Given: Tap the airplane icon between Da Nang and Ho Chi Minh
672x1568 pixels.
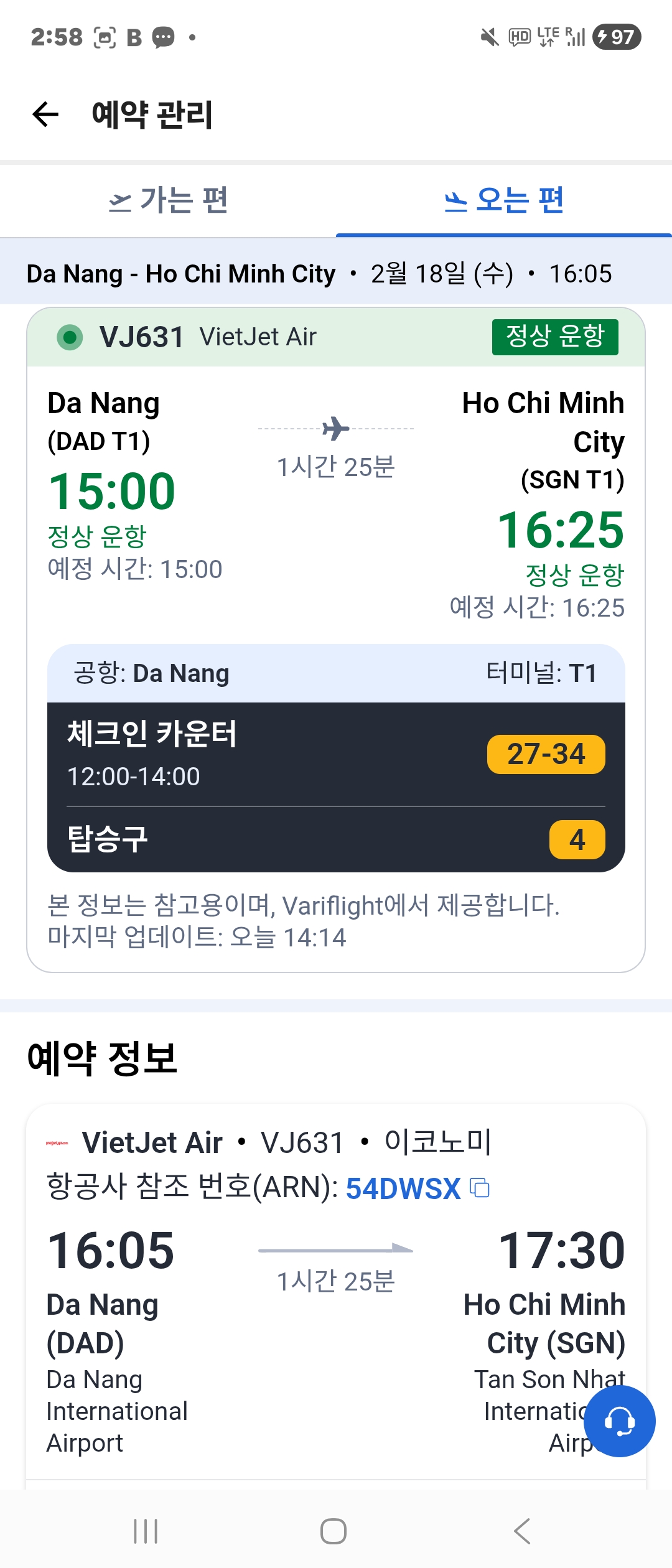Looking at the screenshot, I should tap(336, 428).
